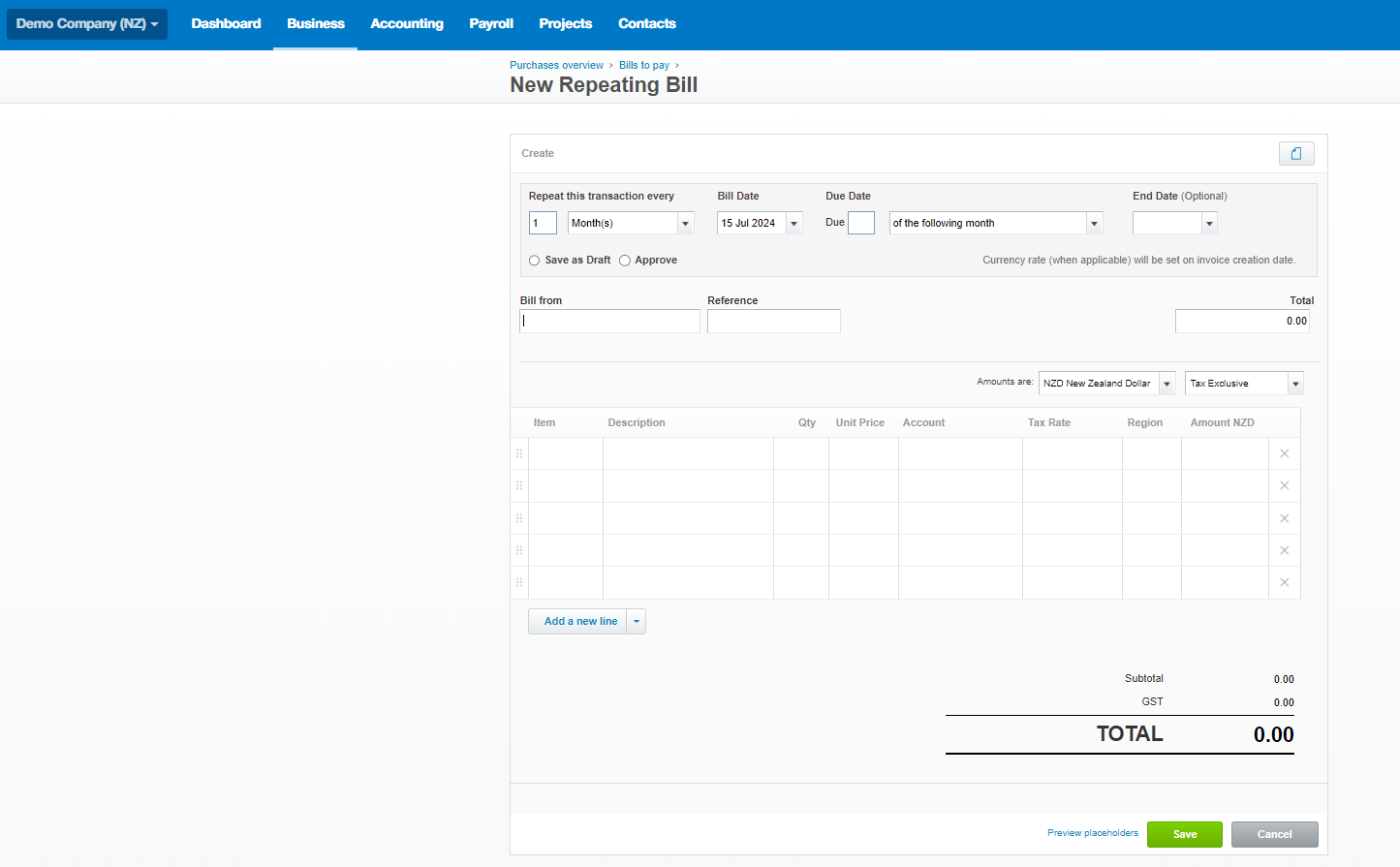Screen dimensions: 1400x867
Task: Open the Preview placeholders link
Action: (1092, 833)
